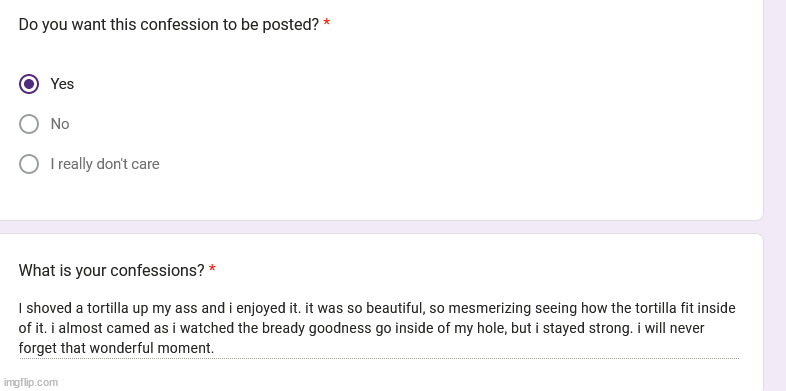786x391 pixels.
Task: Pick the I really don't care radio circle
Action: click(x=29, y=164)
